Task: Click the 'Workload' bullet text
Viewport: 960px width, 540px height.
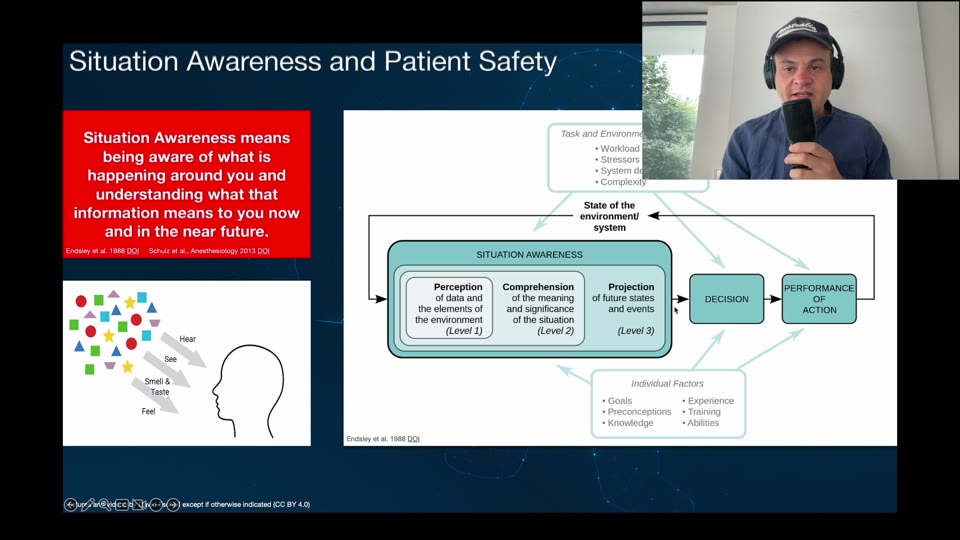Action: 620,149
